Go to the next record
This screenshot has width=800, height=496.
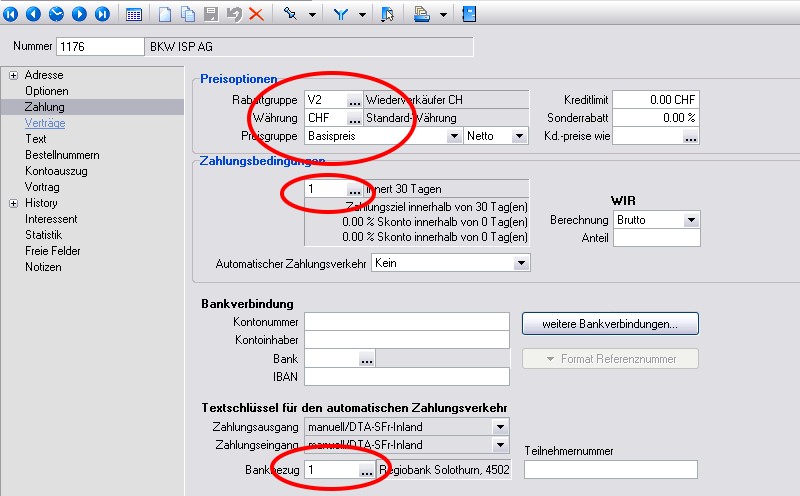coord(80,14)
